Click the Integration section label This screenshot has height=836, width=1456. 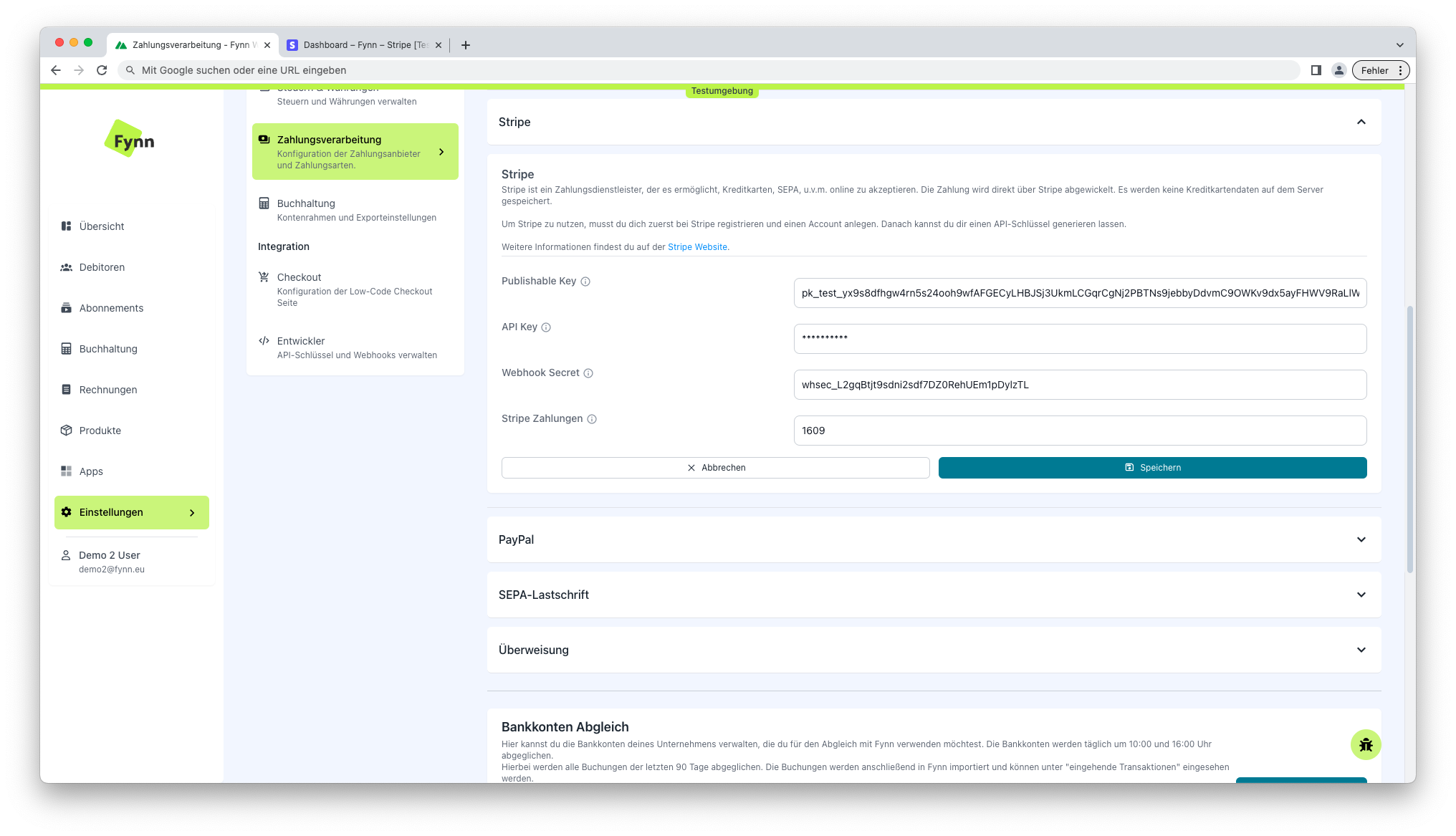(x=284, y=246)
